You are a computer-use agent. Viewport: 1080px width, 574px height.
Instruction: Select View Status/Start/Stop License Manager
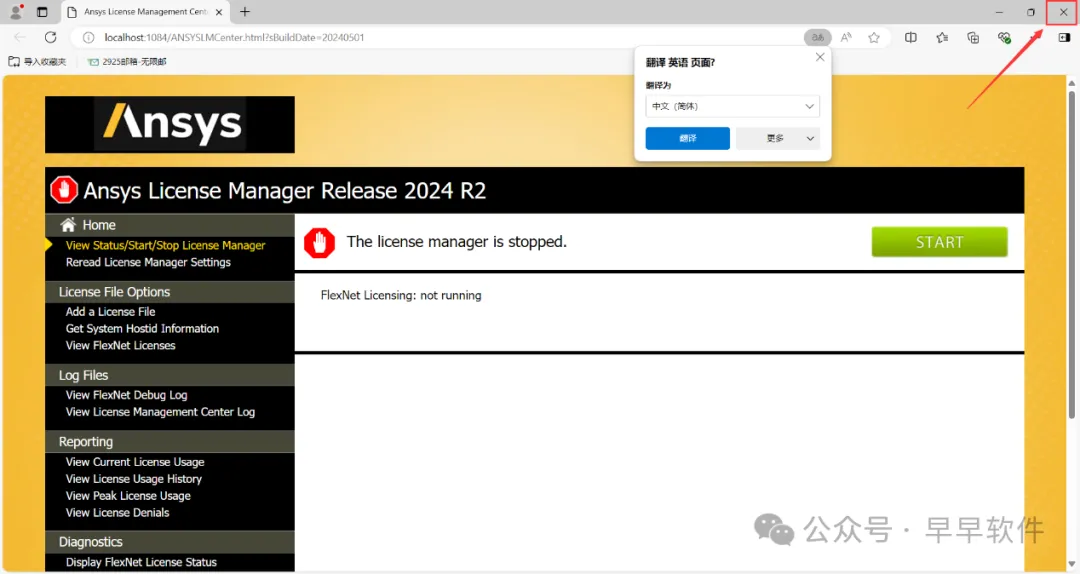pyautogui.click(x=165, y=245)
